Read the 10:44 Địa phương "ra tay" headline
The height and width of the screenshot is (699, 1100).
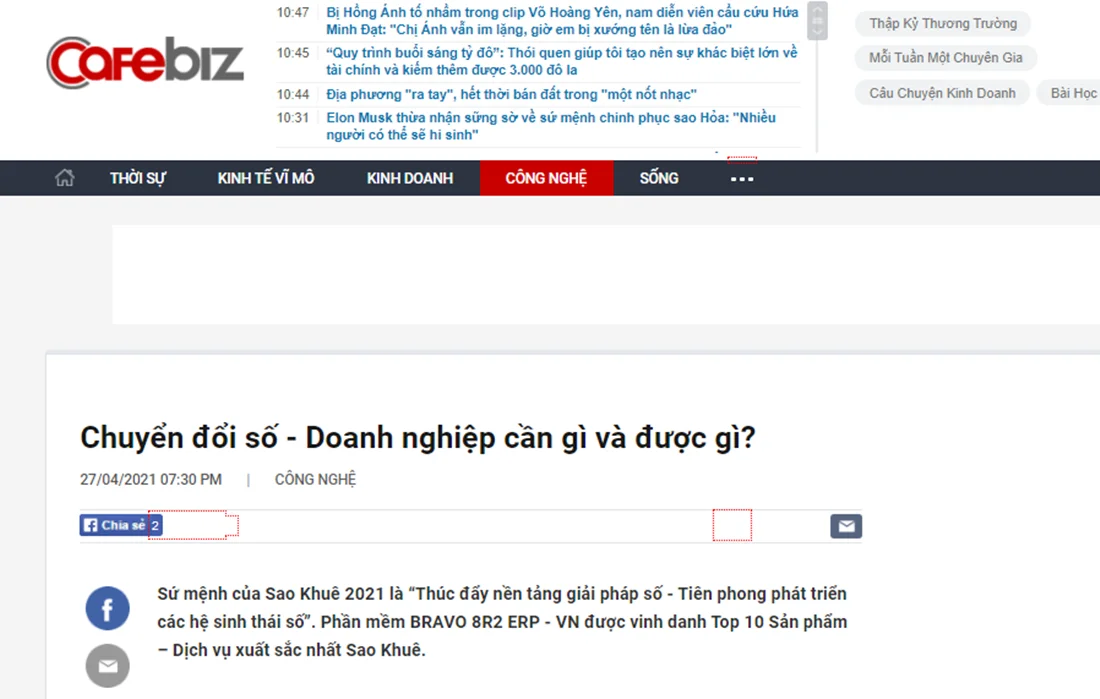click(511, 94)
